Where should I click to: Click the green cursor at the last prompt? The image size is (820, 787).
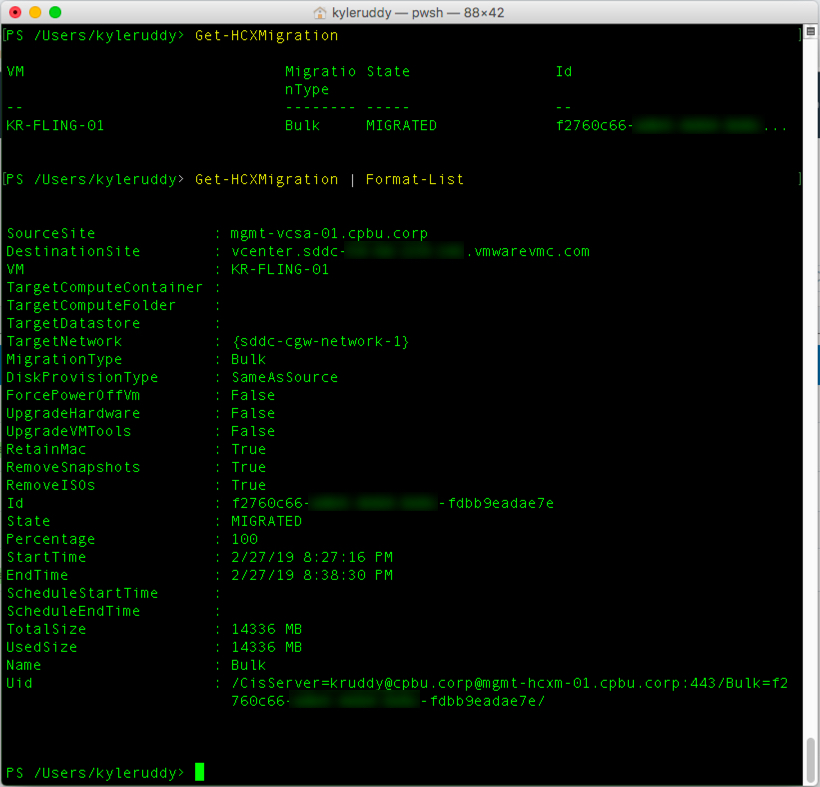(x=200, y=772)
